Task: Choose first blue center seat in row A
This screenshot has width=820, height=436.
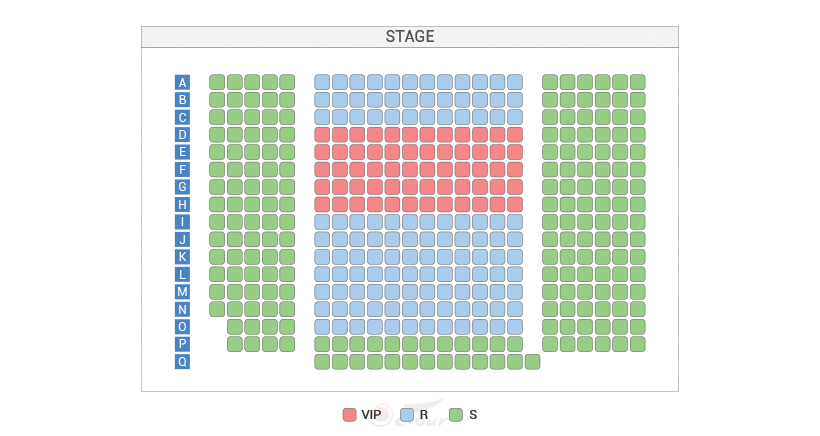Action: tap(322, 82)
